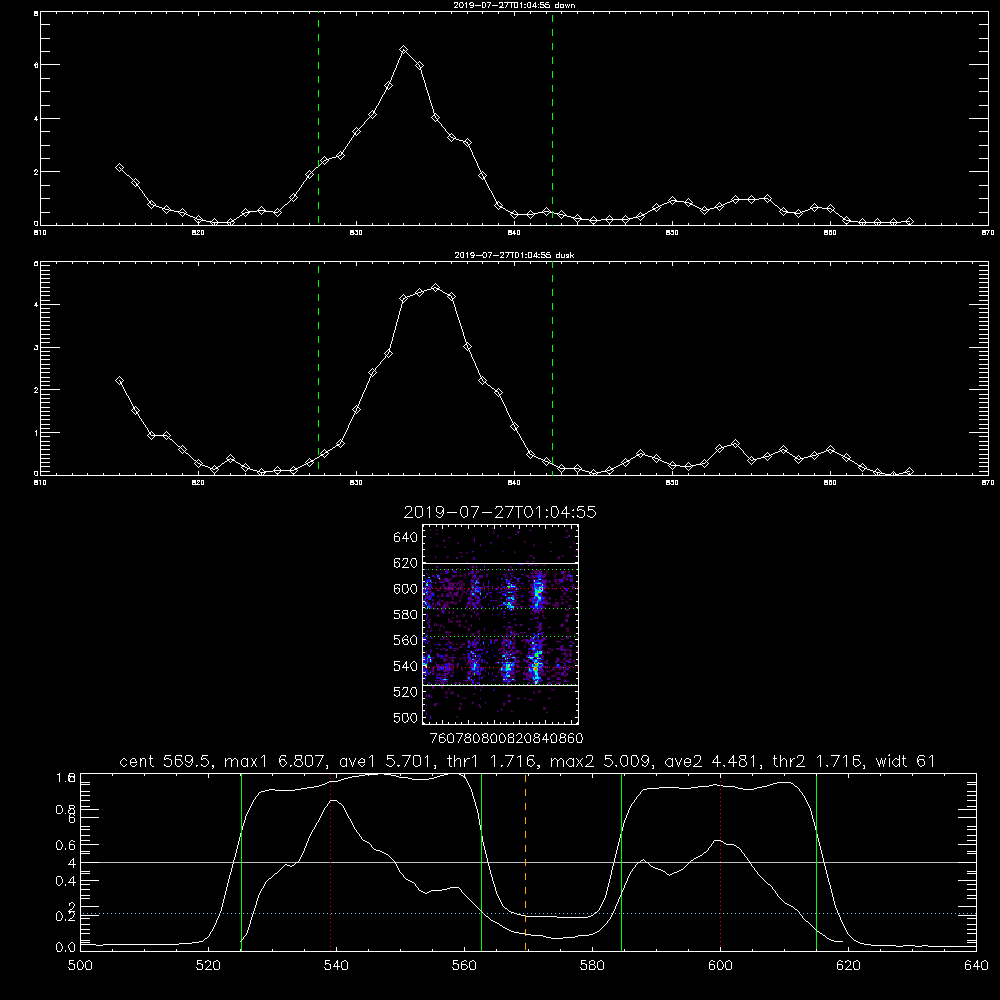Screen dimensions: 1000x1000
Task: Click x-axis label 820 under dawn plot
Action: pos(198,233)
